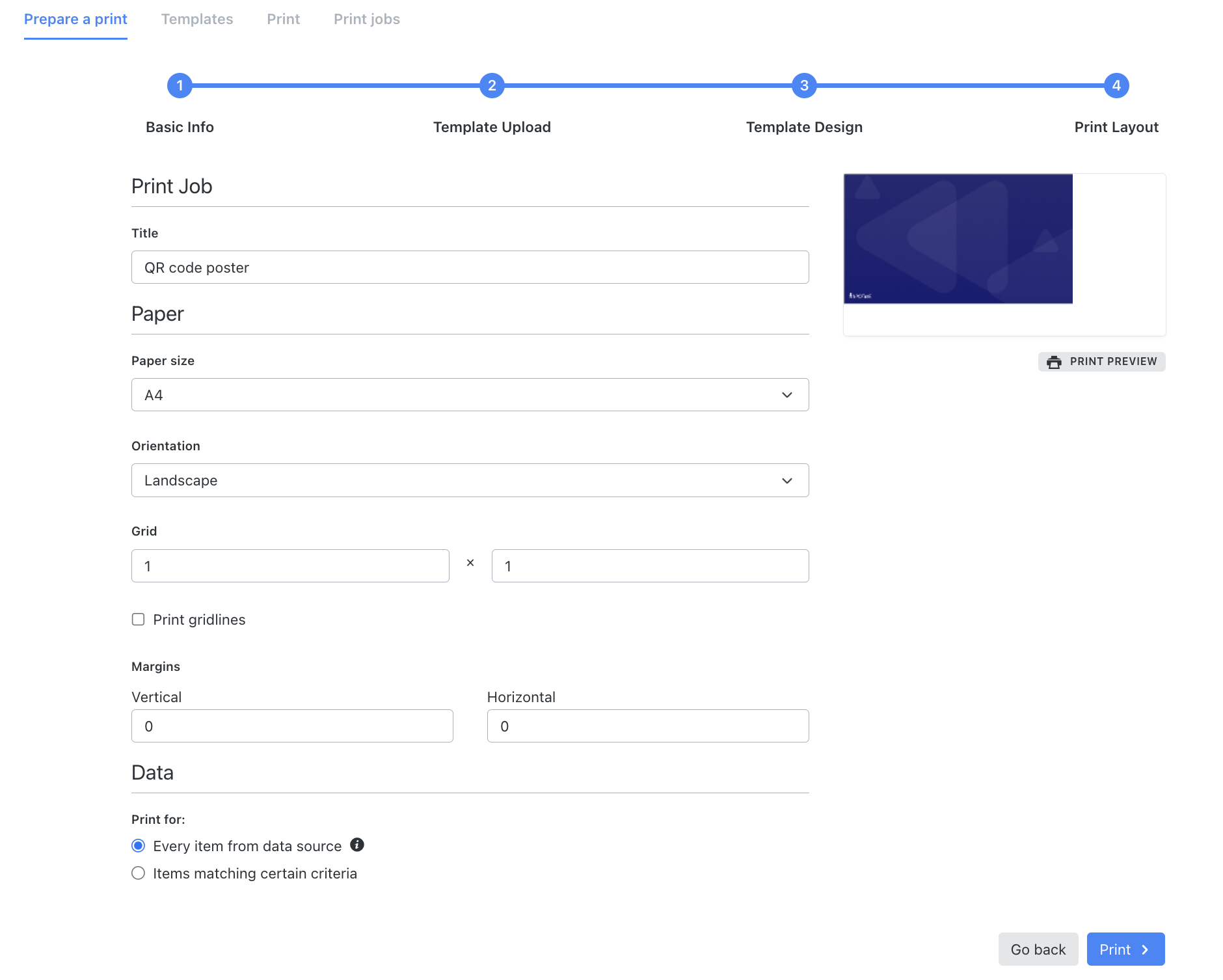Click the Basic Info step label
1223x980 pixels.
[x=180, y=128]
